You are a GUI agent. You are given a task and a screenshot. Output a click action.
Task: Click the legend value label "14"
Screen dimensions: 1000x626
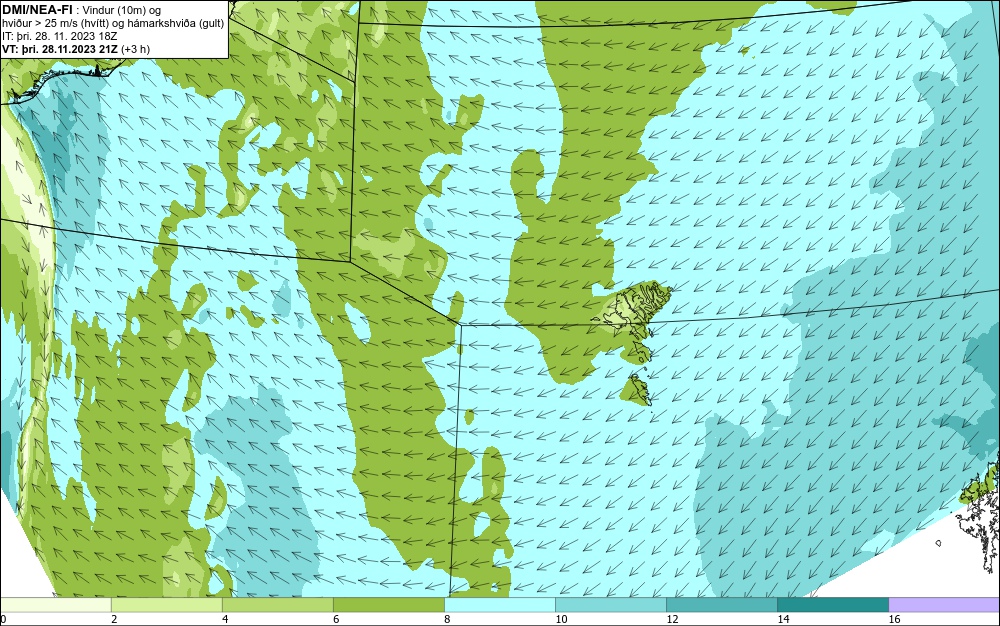783,619
